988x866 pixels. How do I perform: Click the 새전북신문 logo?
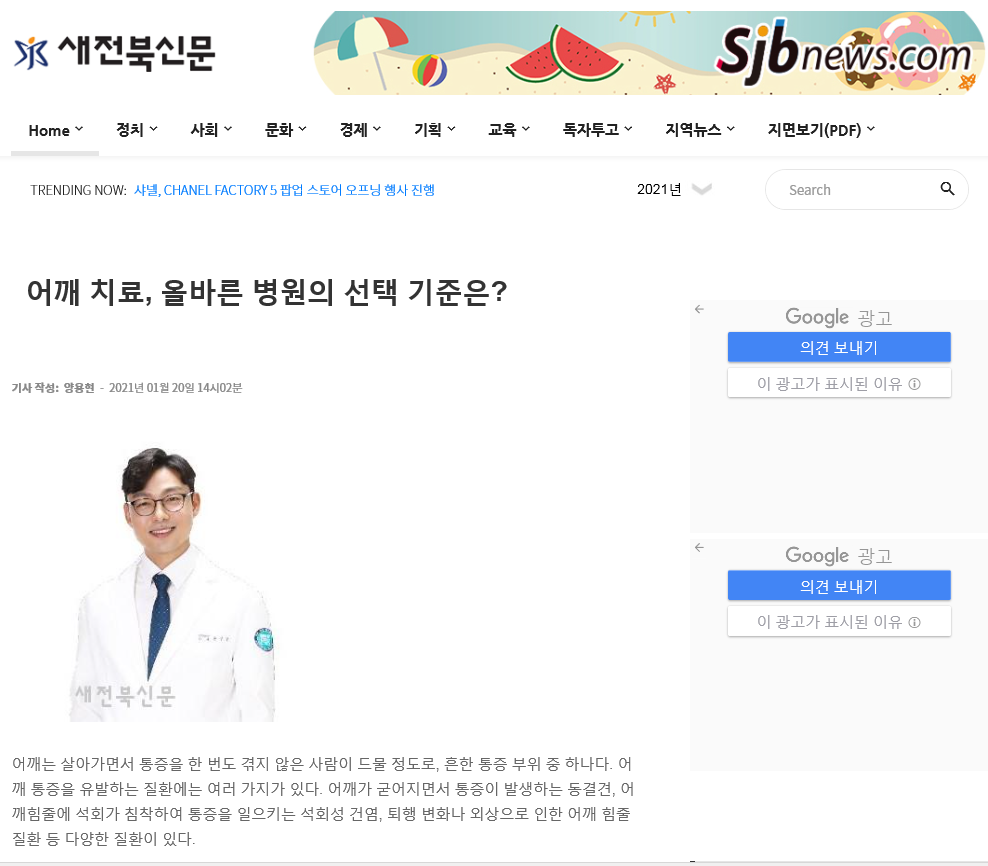pyautogui.click(x=114, y=53)
